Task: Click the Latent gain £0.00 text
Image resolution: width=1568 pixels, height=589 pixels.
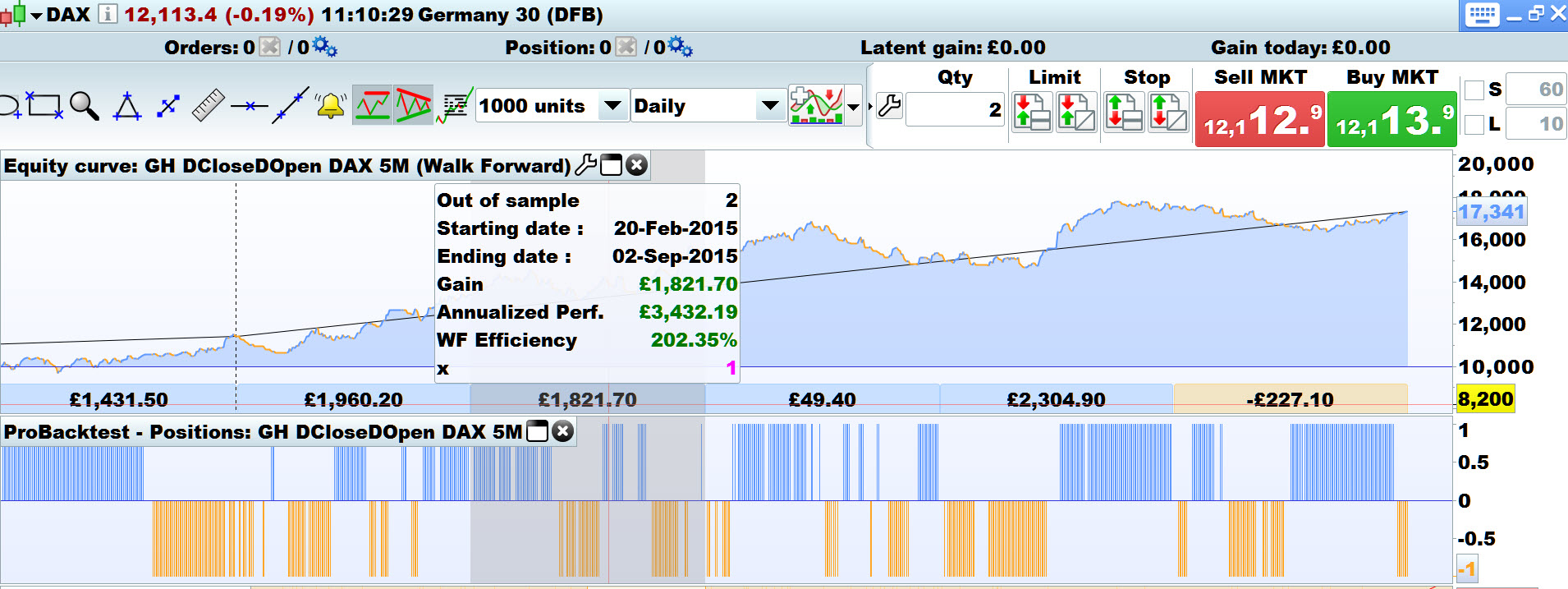Action: tap(952, 48)
